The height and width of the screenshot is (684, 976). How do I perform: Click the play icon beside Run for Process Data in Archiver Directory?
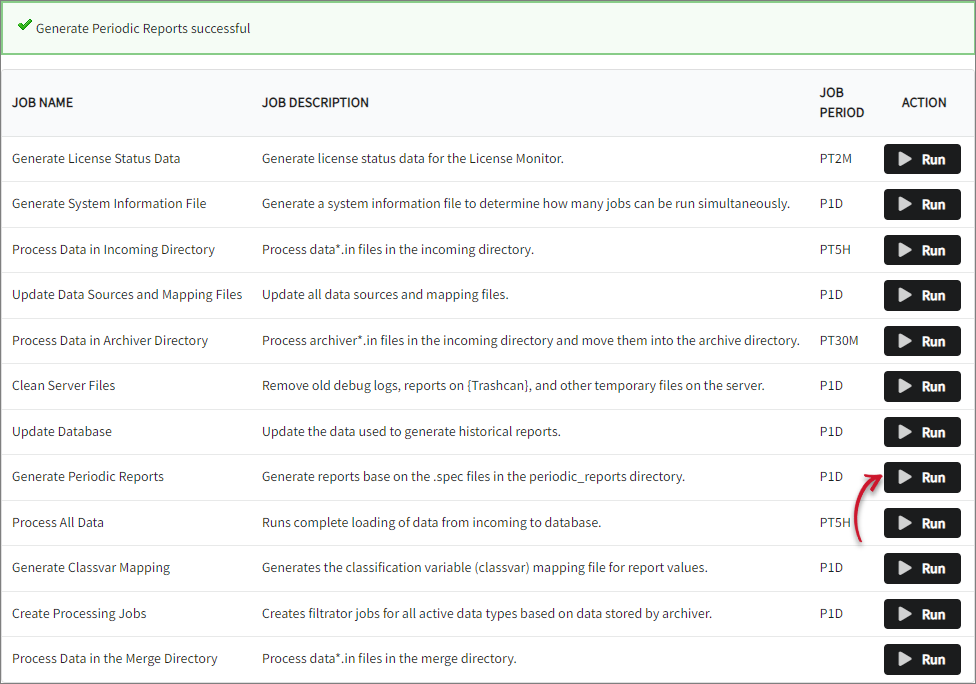(906, 341)
